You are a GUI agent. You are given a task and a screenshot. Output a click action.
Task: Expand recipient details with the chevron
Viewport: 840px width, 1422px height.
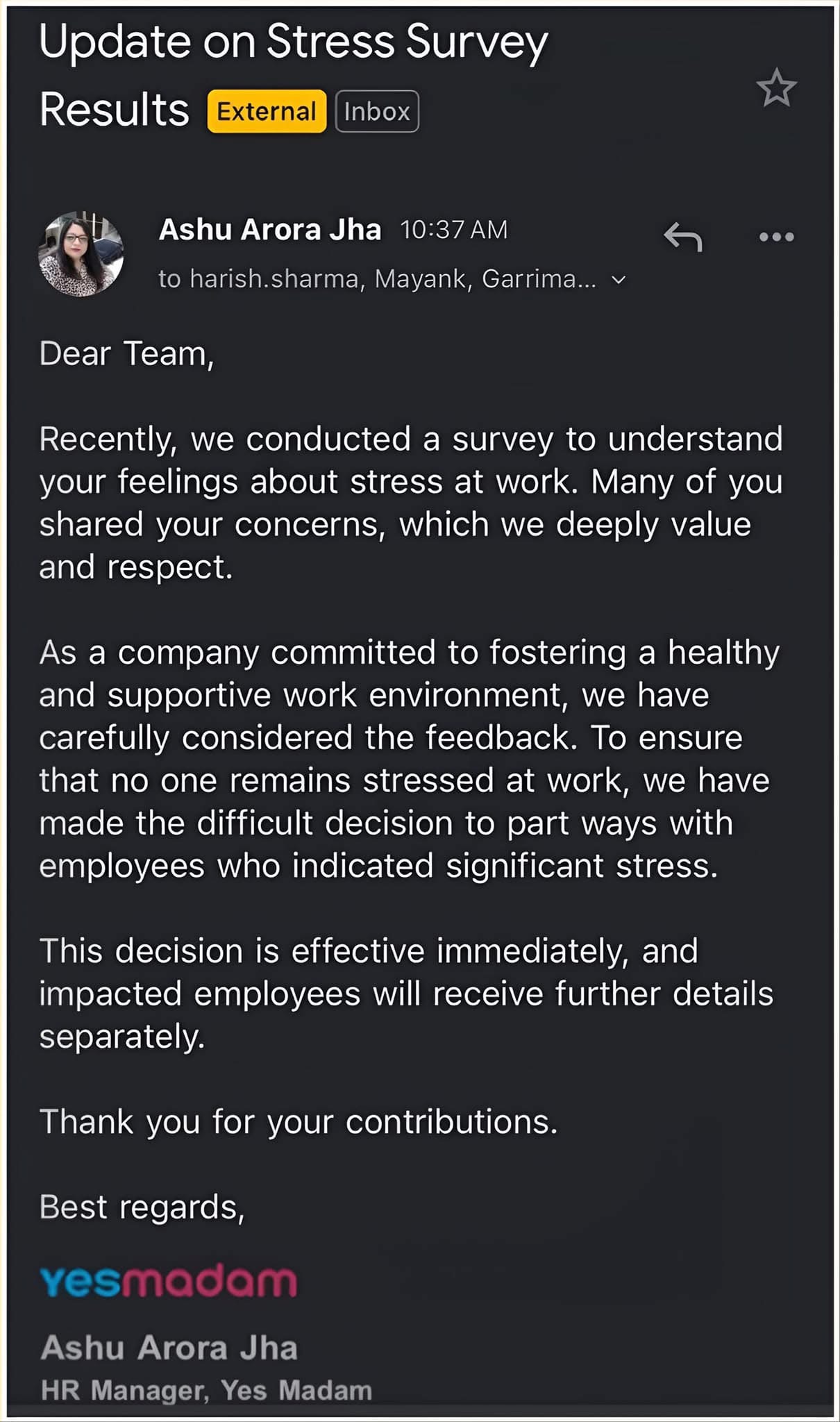click(x=618, y=280)
